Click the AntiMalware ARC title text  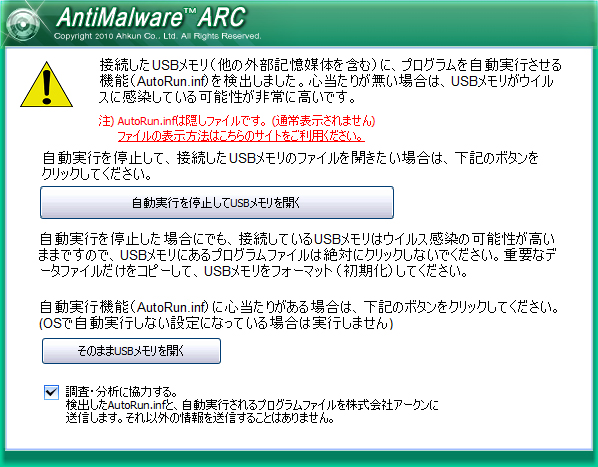pyautogui.click(x=151, y=17)
